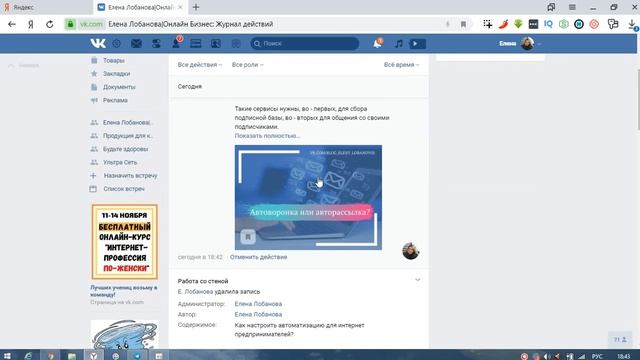Click the Интернет-профессия по-женски ad banner
The image size is (640, 360).
tap(124, 242)
